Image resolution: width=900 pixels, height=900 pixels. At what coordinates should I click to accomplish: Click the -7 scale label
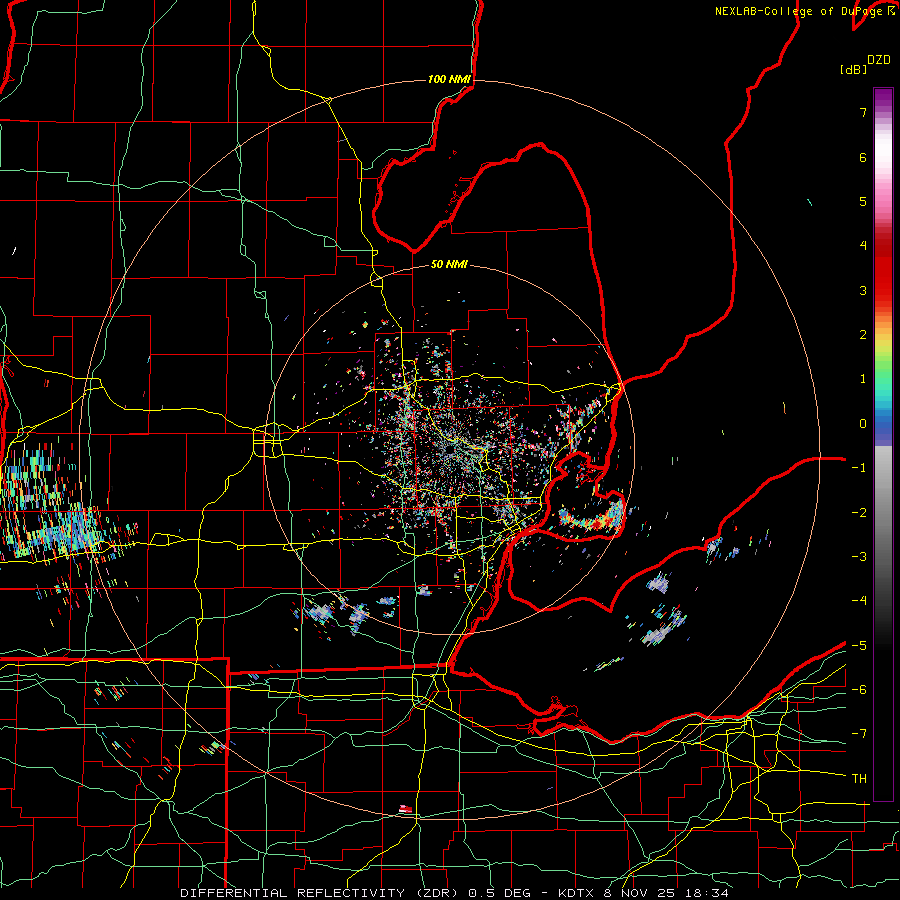pos(859,734)
